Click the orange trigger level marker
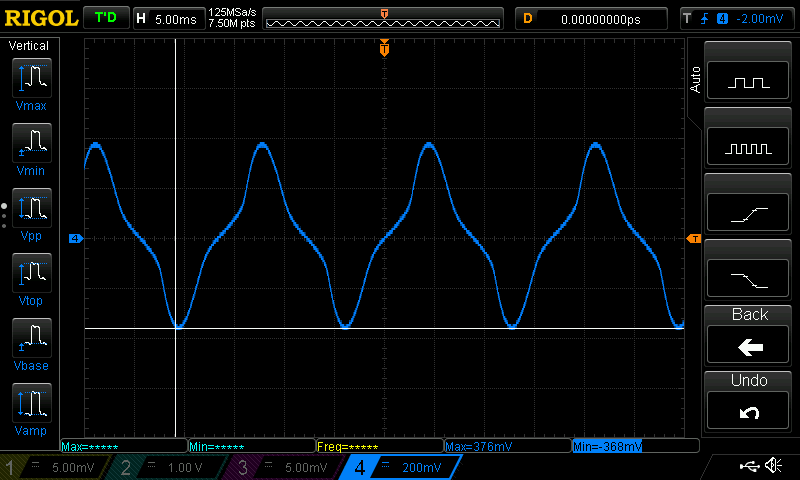This screenshot has height=480, width=800. pos(694,238)
